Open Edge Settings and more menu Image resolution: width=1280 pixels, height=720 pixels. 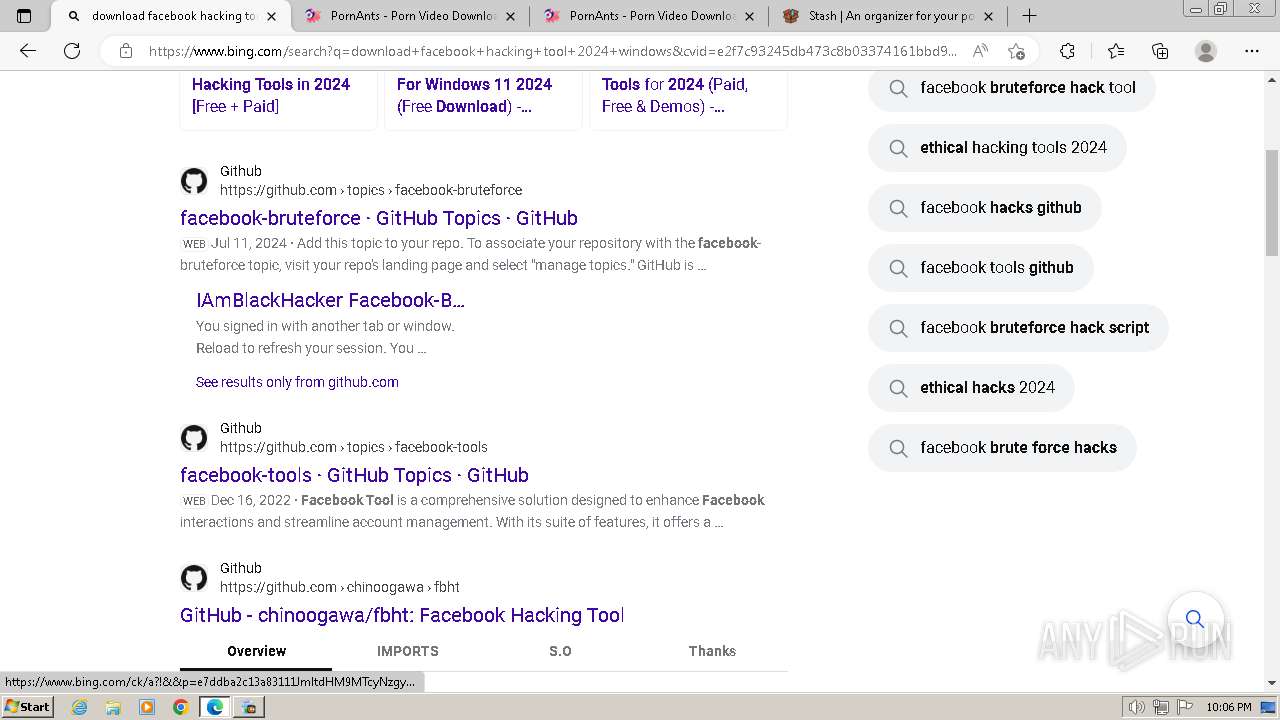[1252, 51]
